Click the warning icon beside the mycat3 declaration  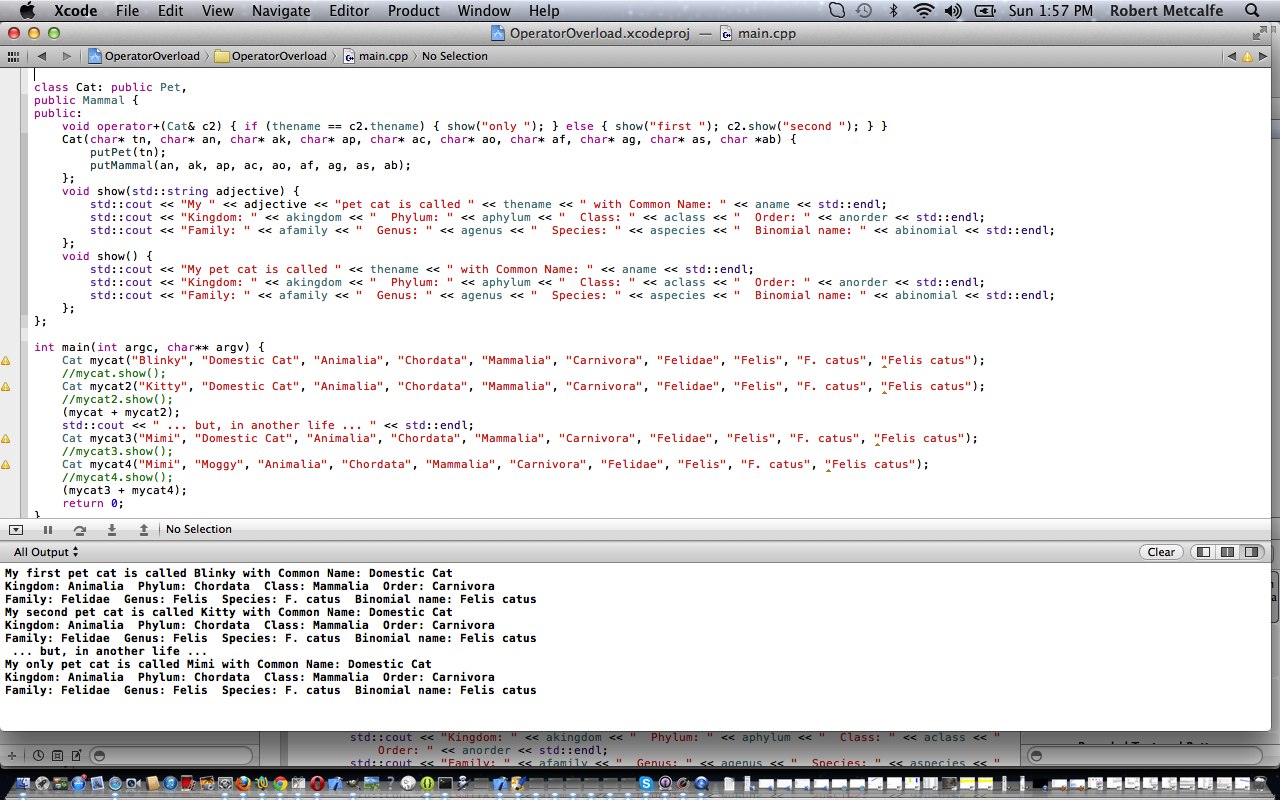tap(6, 438)
